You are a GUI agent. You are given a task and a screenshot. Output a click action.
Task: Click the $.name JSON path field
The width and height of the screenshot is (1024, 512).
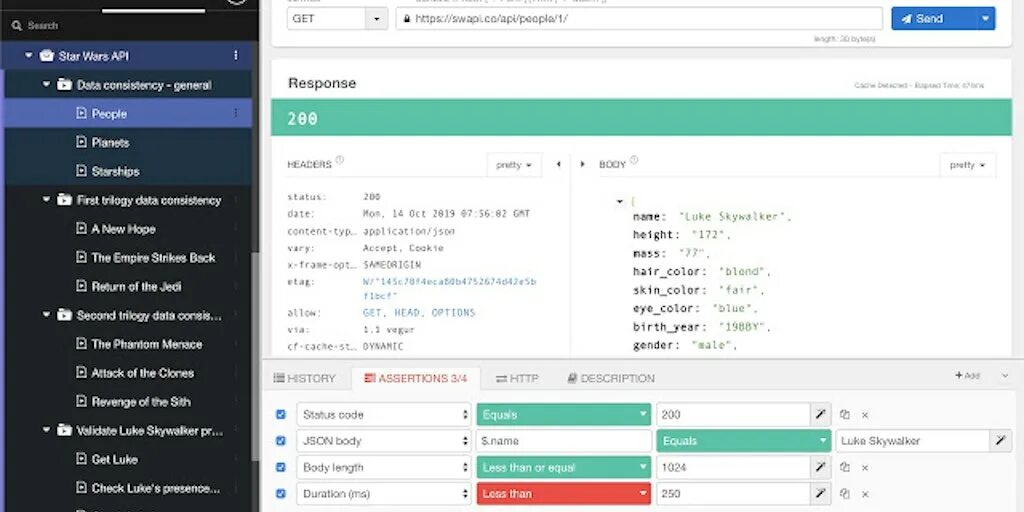[564, 441]
